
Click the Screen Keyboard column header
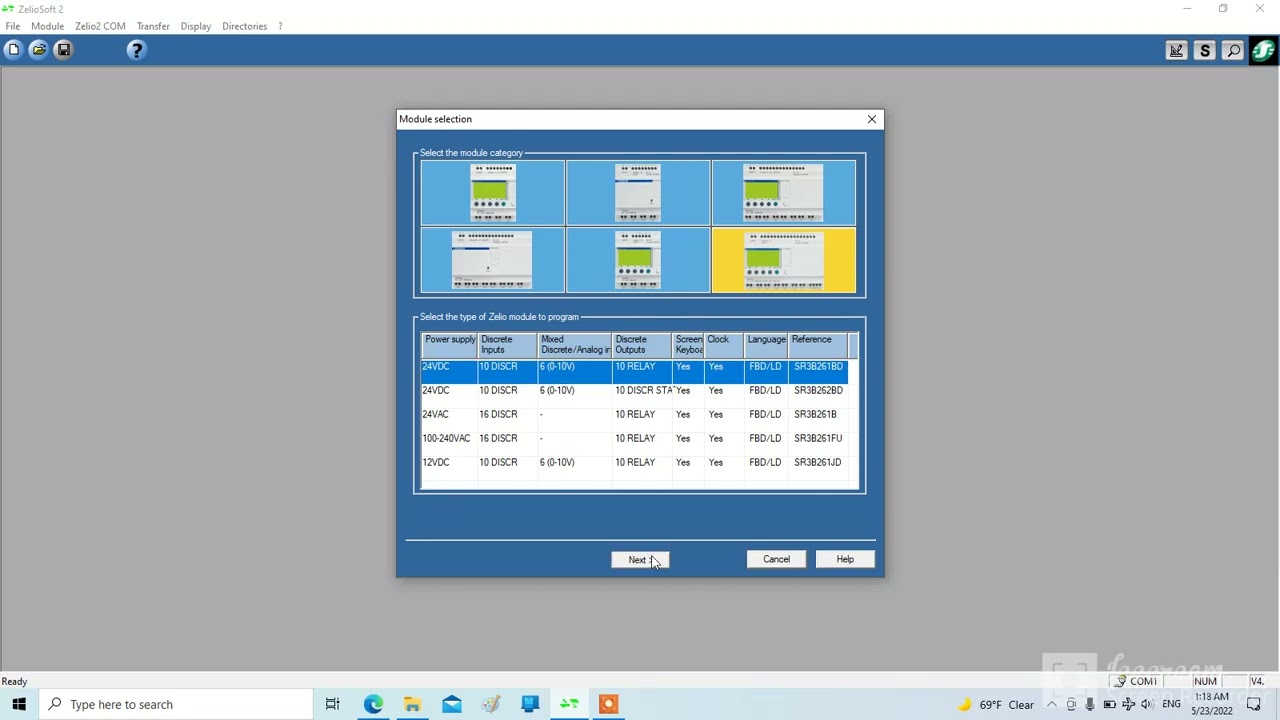[688, 345]
